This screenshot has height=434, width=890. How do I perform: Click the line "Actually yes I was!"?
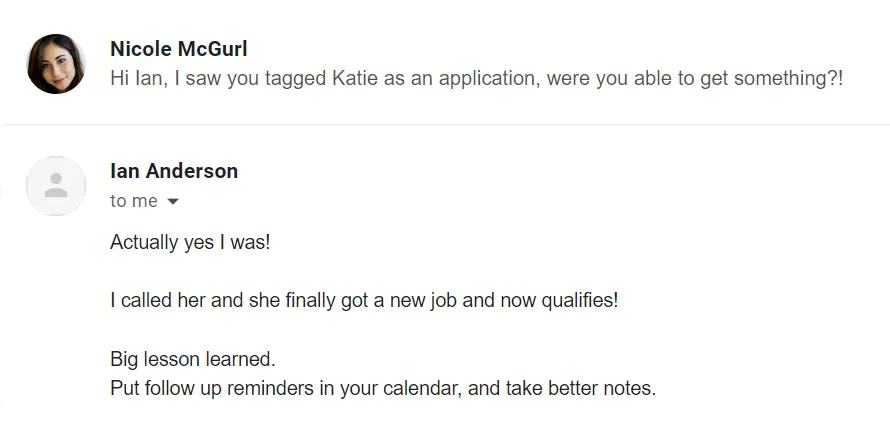[190, 242]
